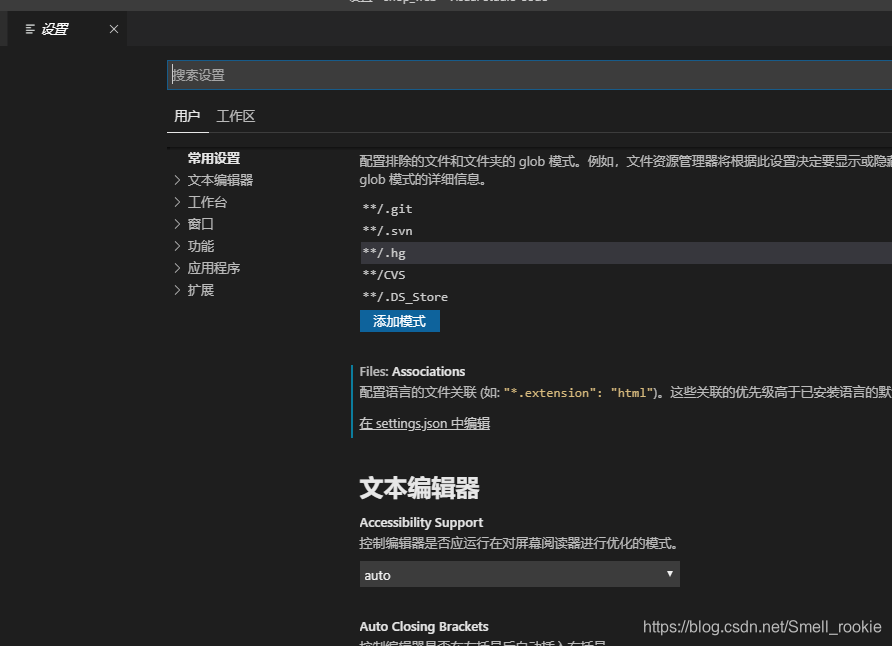Click the Accessibility Support setting title
Image resolution: width=892 pixels, height=646 pixels.
point(421,523)
